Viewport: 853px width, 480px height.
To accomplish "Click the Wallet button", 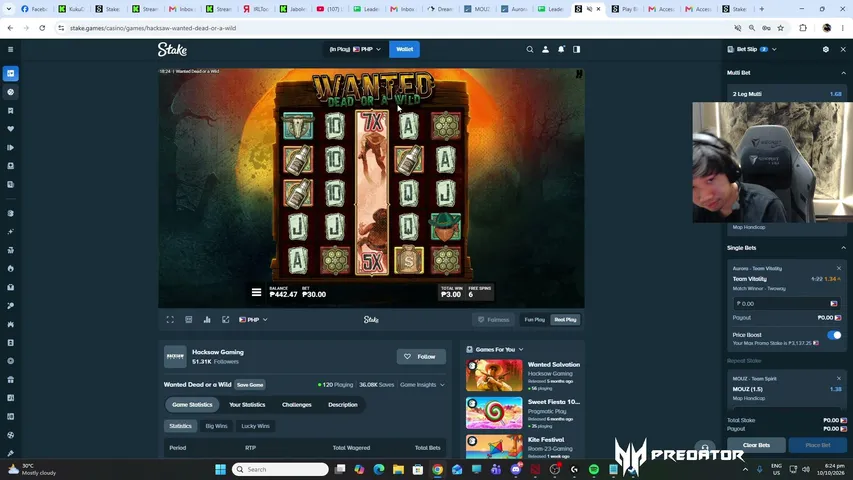I will (x=404, y=50).
